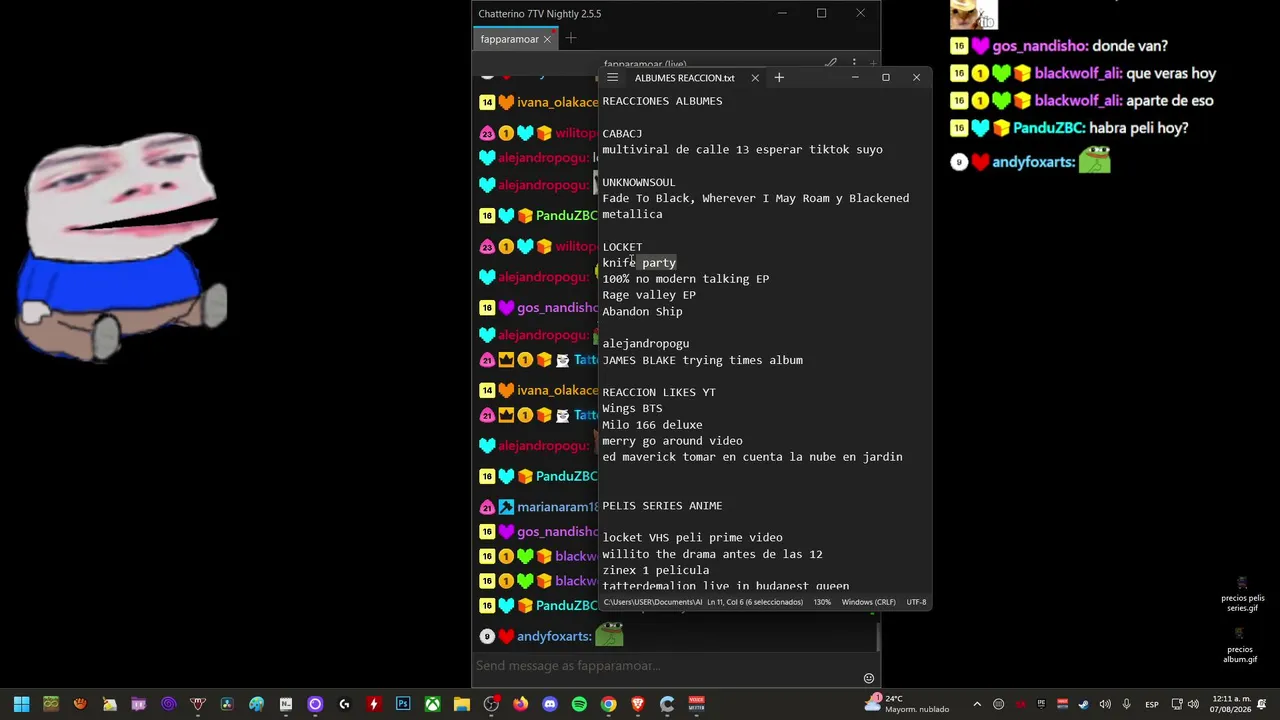Open Logitech G HUB from the taskbar

344,704
